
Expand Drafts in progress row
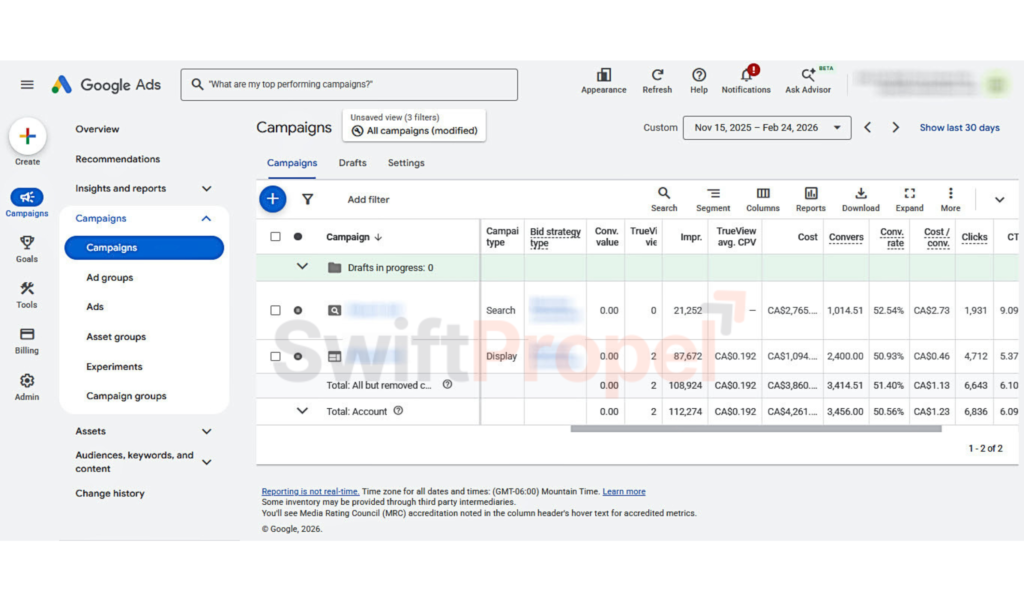click(x=302, y=267)
